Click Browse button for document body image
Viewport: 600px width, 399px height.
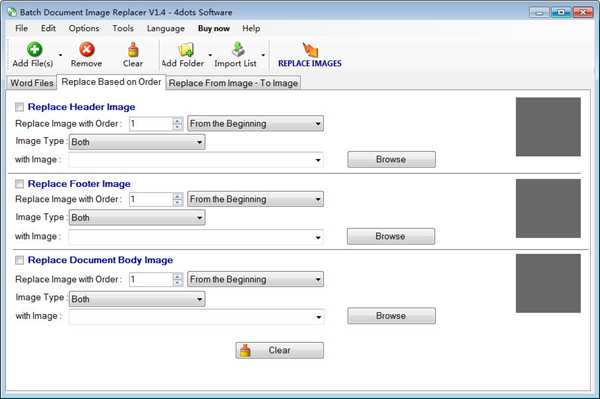391,316
